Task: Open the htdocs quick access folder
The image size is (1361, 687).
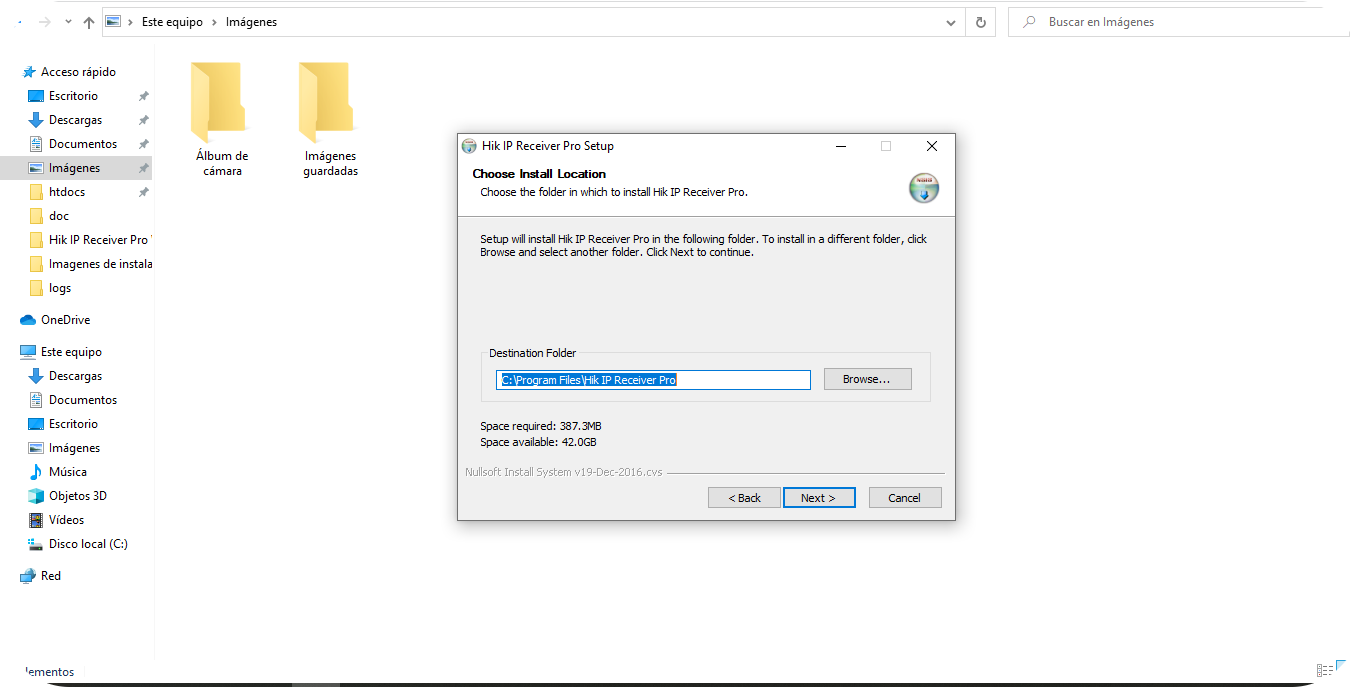Action: pyautogui.click(x=67, y=192)
